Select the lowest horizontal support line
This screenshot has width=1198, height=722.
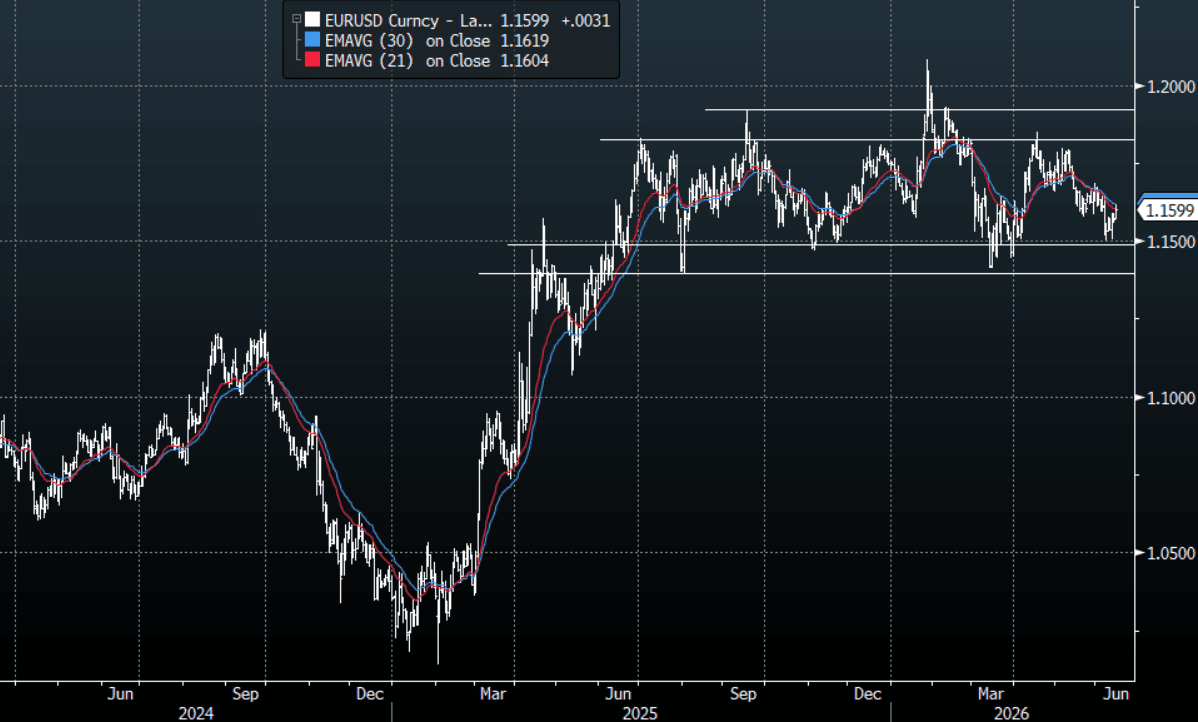click(806, 273)
